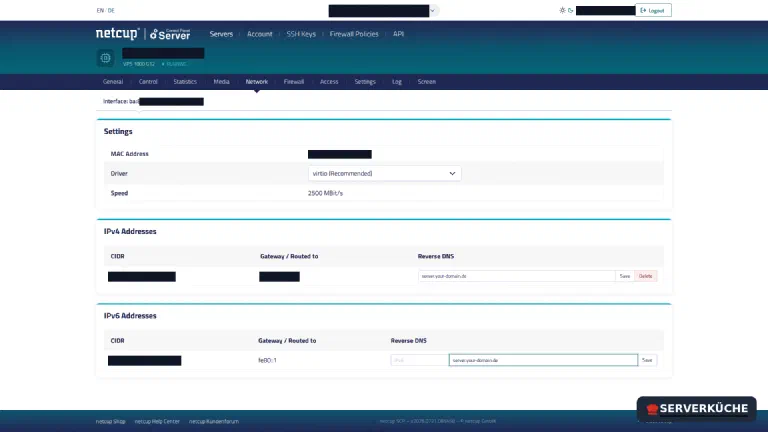This screenshot has height=432, width=768.
Task: Click the IPv6 Reverse DNS hostname field
Action: (x=543, y=360)
